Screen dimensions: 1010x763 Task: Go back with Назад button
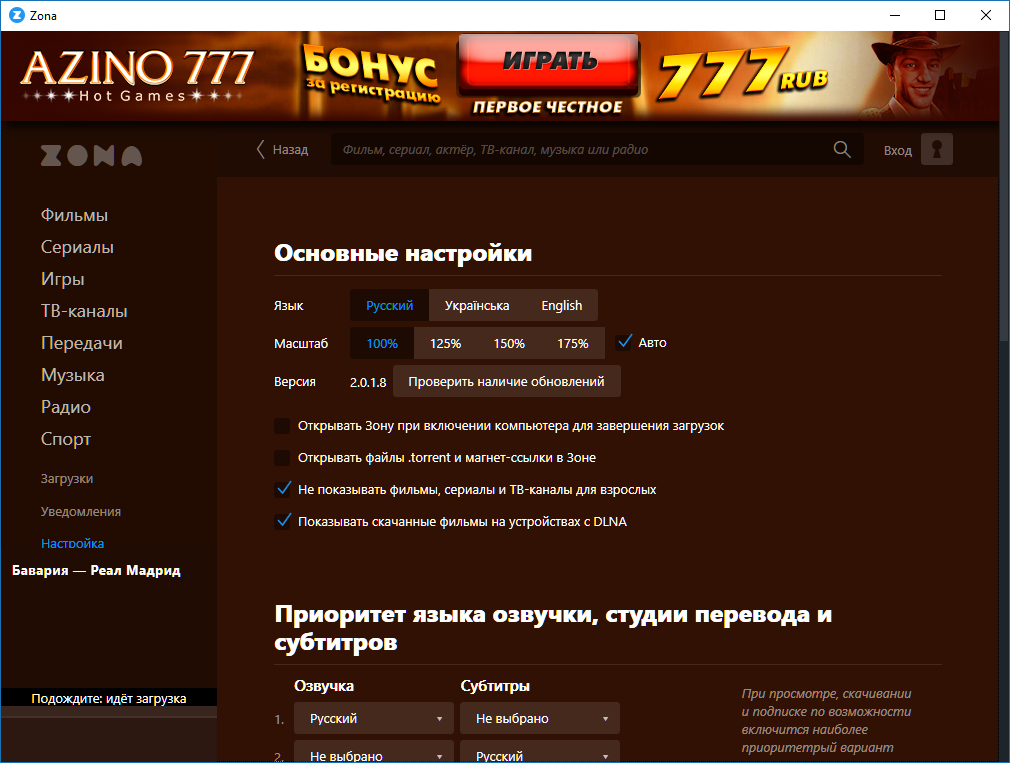[283, 149]
